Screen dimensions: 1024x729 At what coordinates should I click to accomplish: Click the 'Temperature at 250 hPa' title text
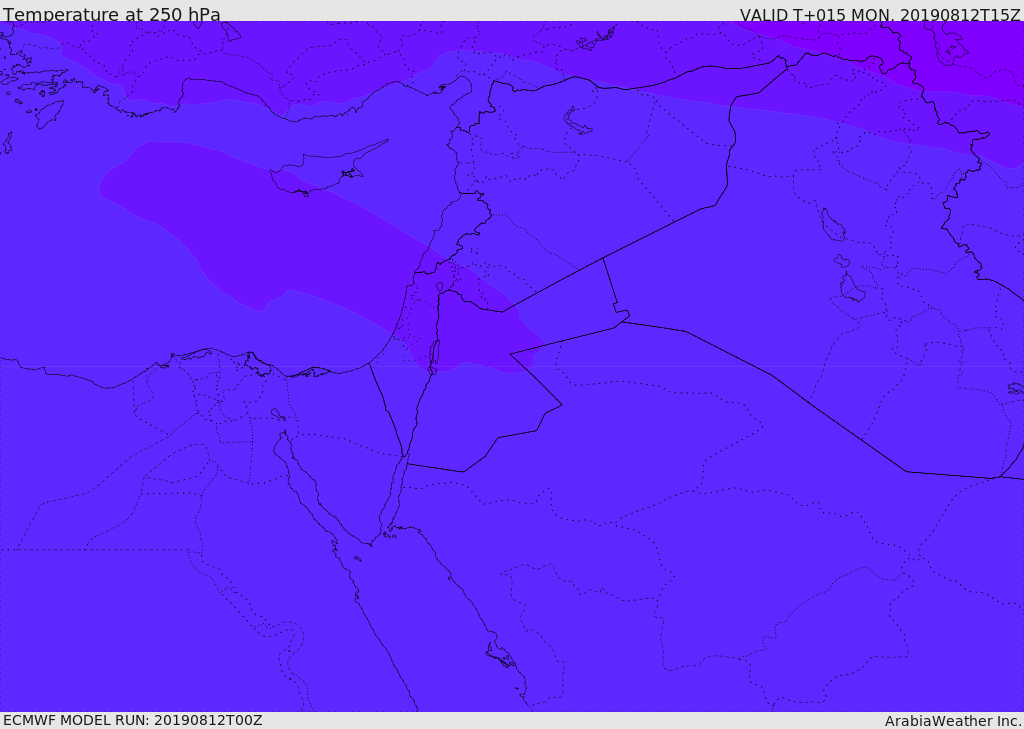(112, 14)
